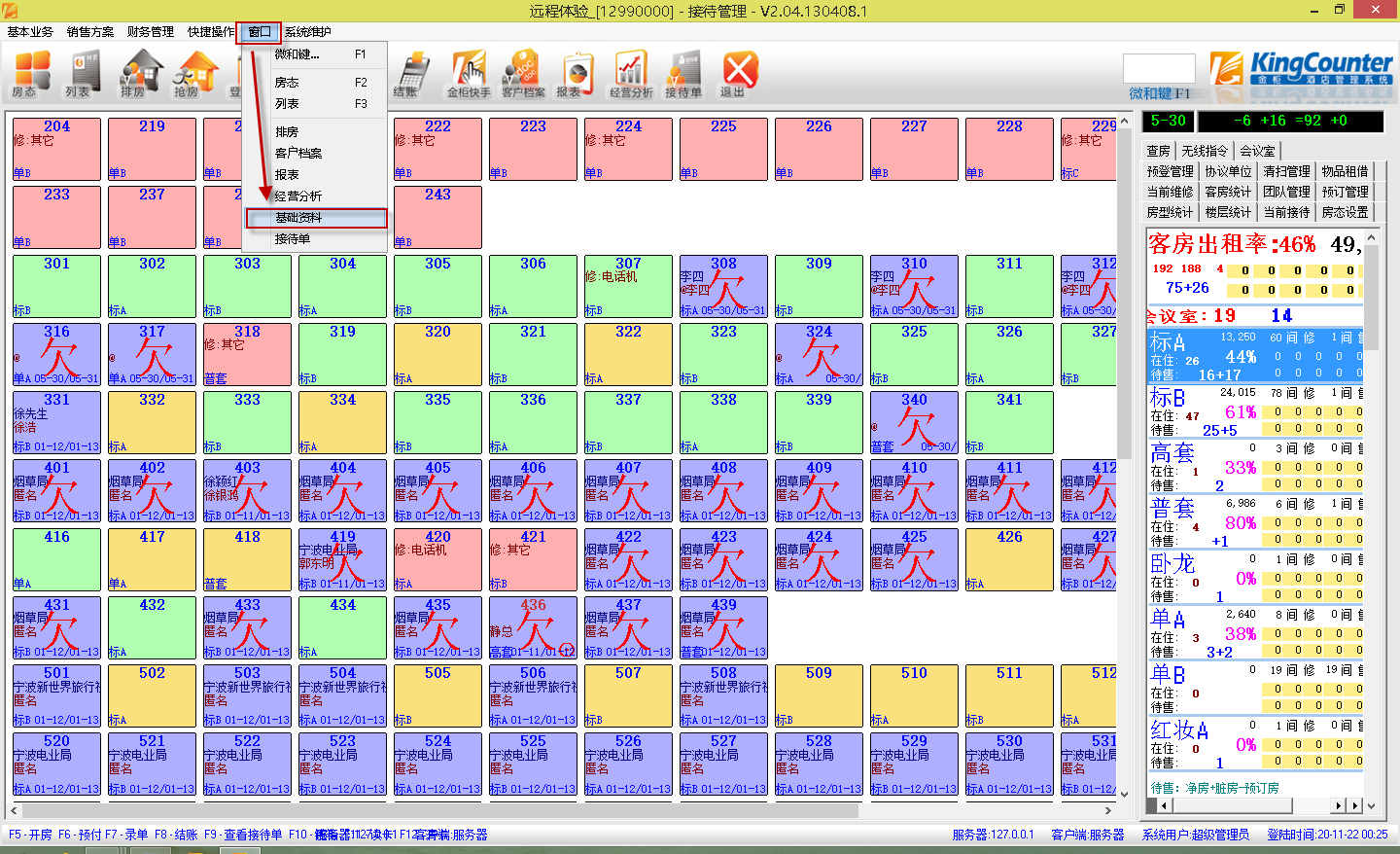Open the 金柜快手 quick action icon
Image resolution: width=1400 pixels, height=854 pixels.
[469, 74]
